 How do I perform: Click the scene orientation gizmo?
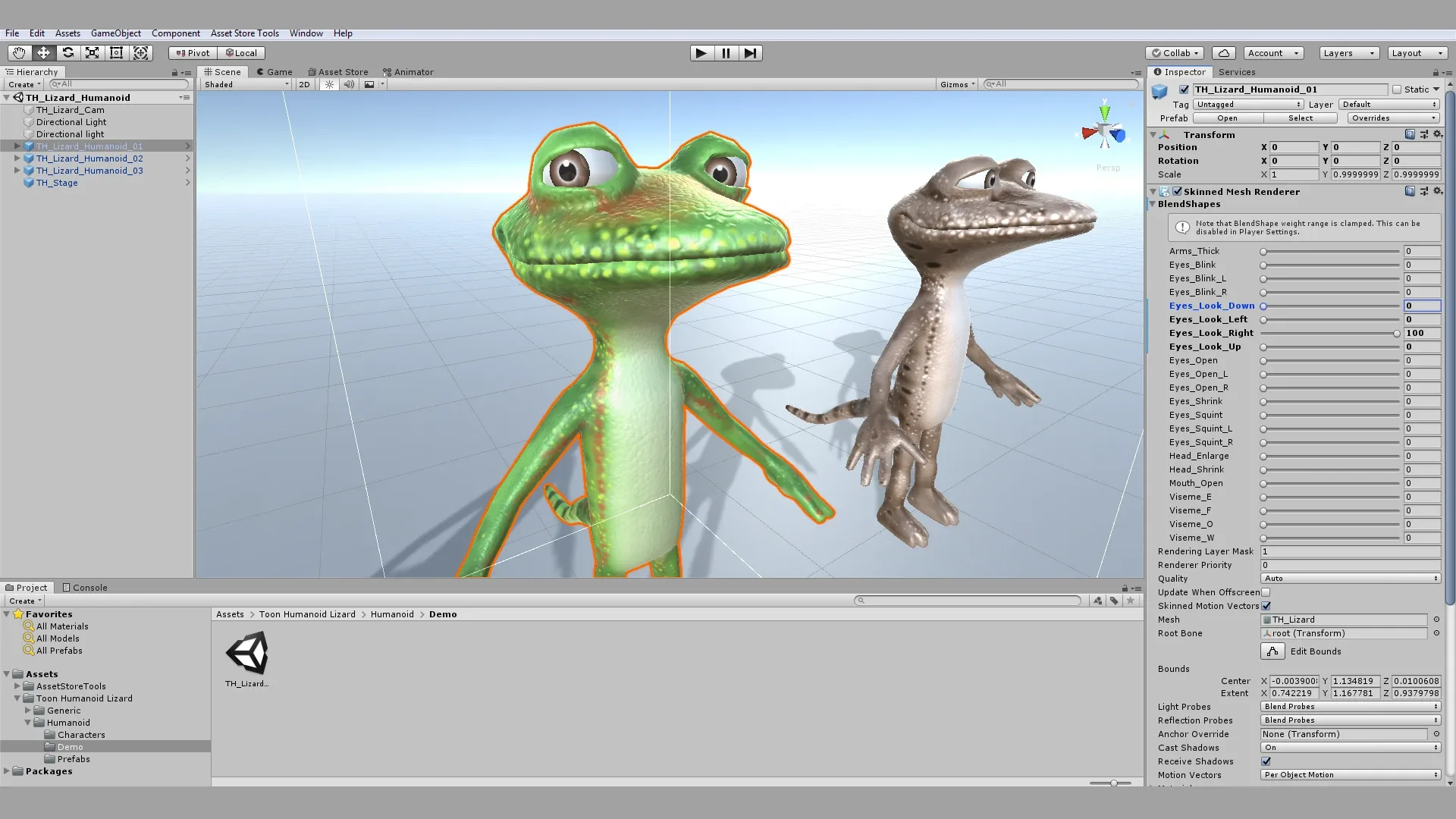(1105, 130)
